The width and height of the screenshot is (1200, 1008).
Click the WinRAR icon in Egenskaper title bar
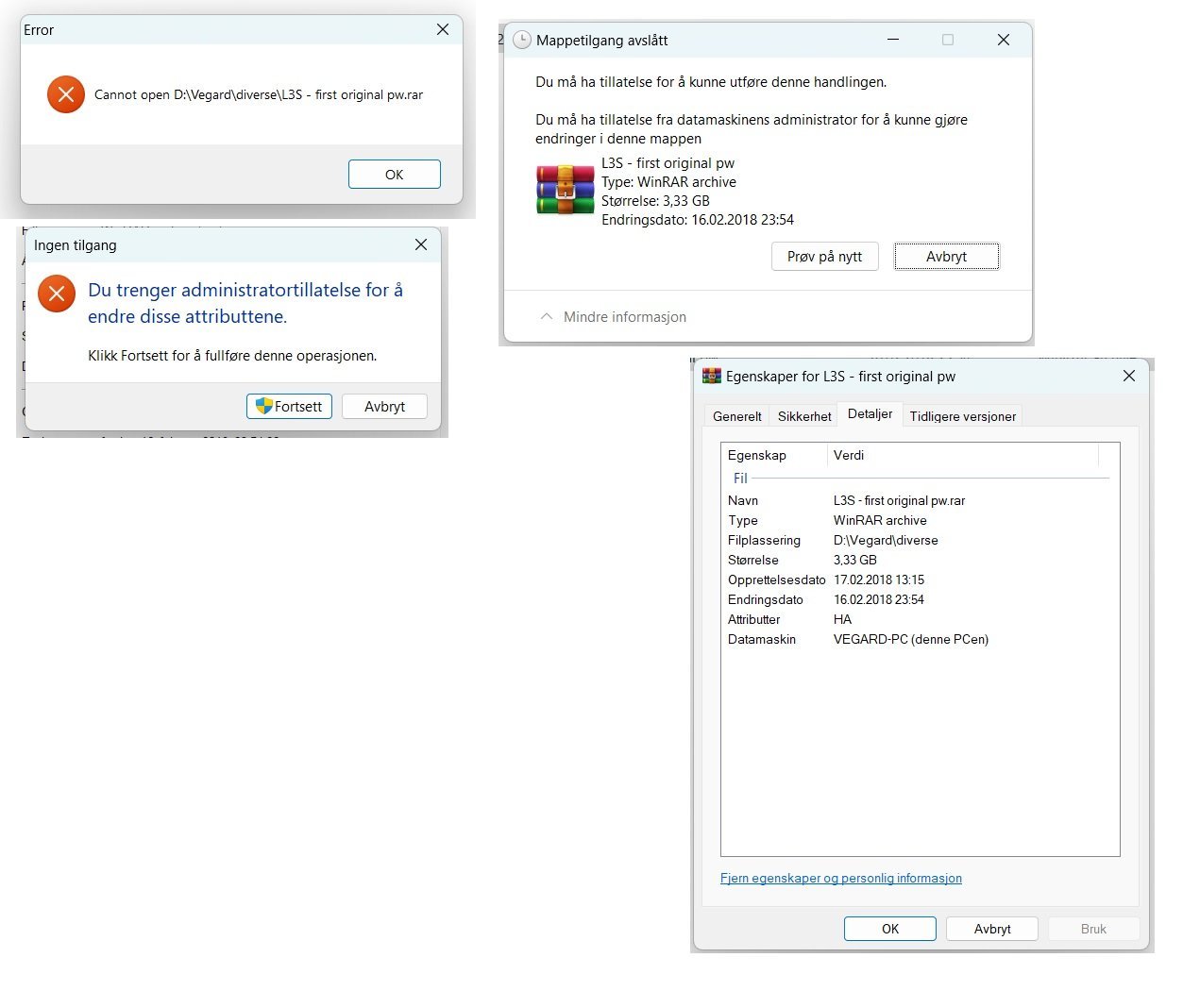pyautogui.click(x=712, y=376)
